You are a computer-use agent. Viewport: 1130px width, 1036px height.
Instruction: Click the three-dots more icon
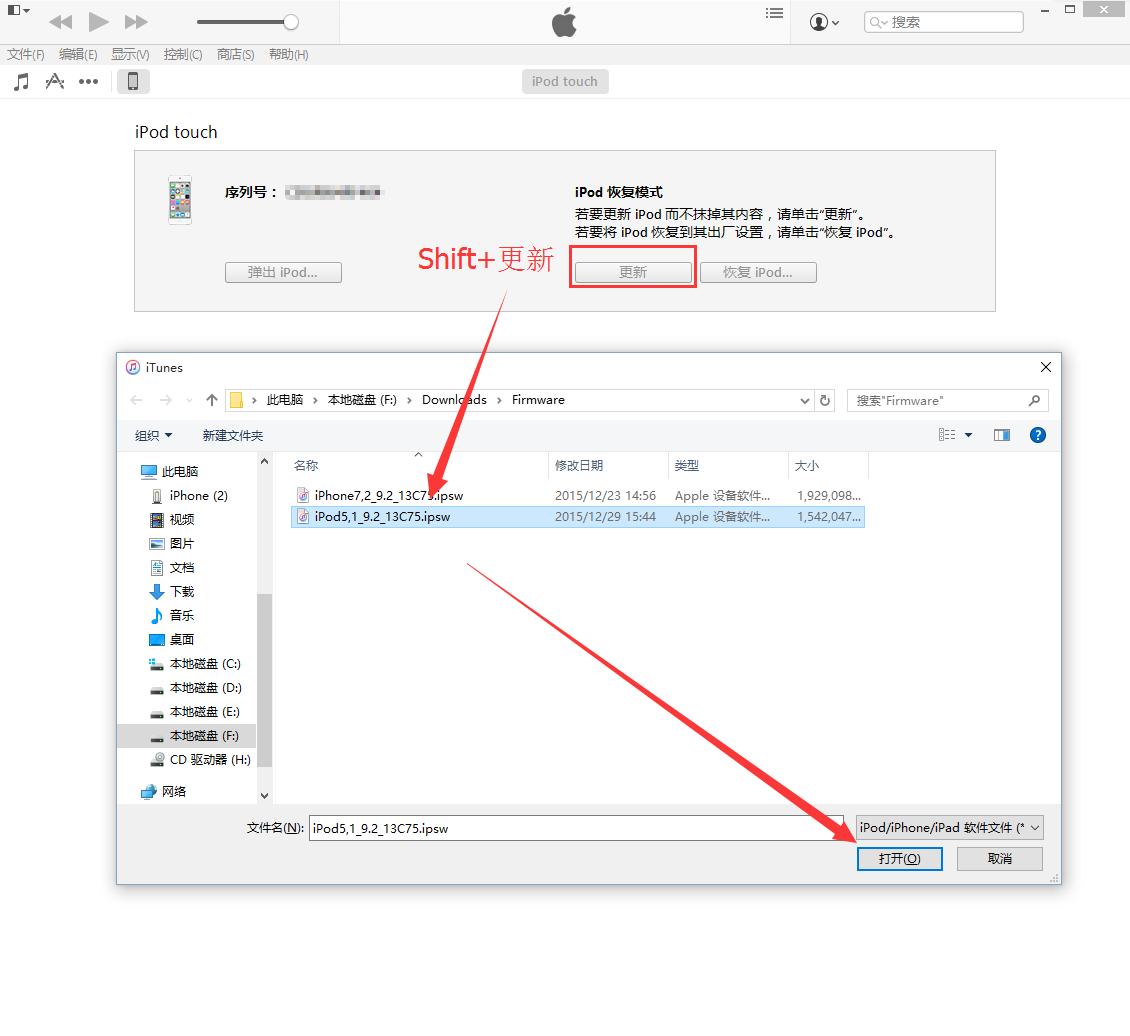(89, 81)
